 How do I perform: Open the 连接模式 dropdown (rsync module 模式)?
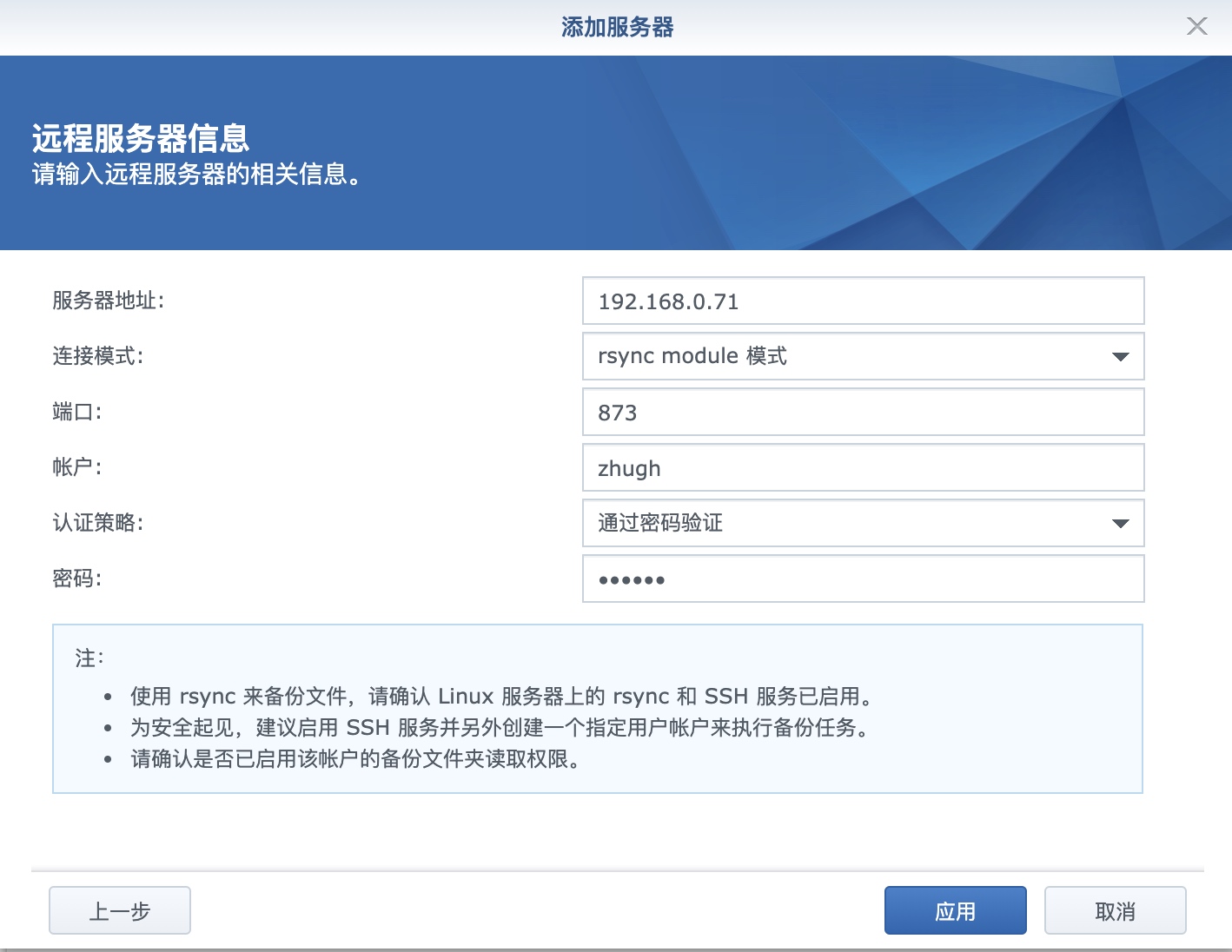[x=863, y=356]
